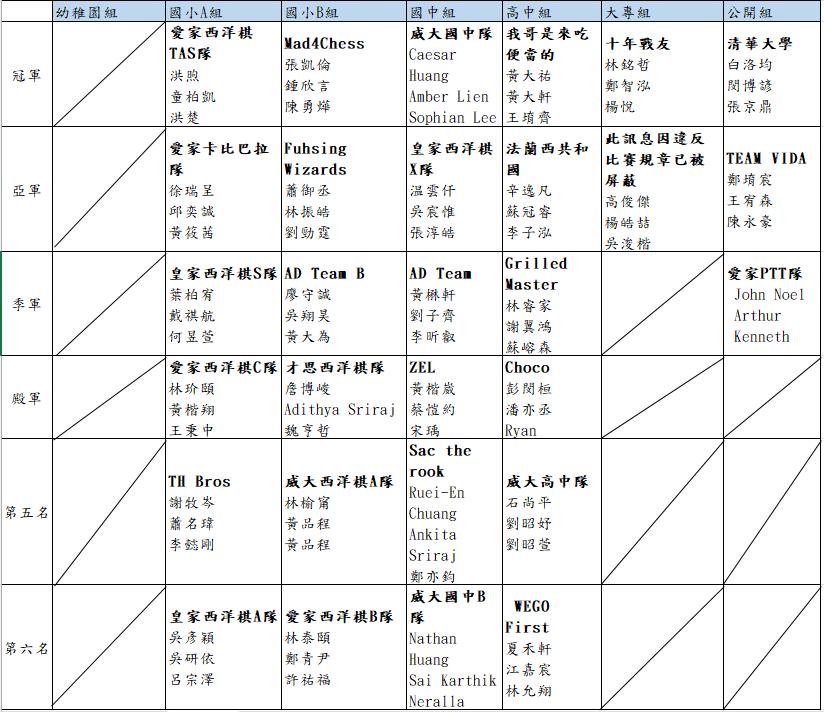Select the 幼稚園組 column header cell
The image size is (824, 712).
108,11
